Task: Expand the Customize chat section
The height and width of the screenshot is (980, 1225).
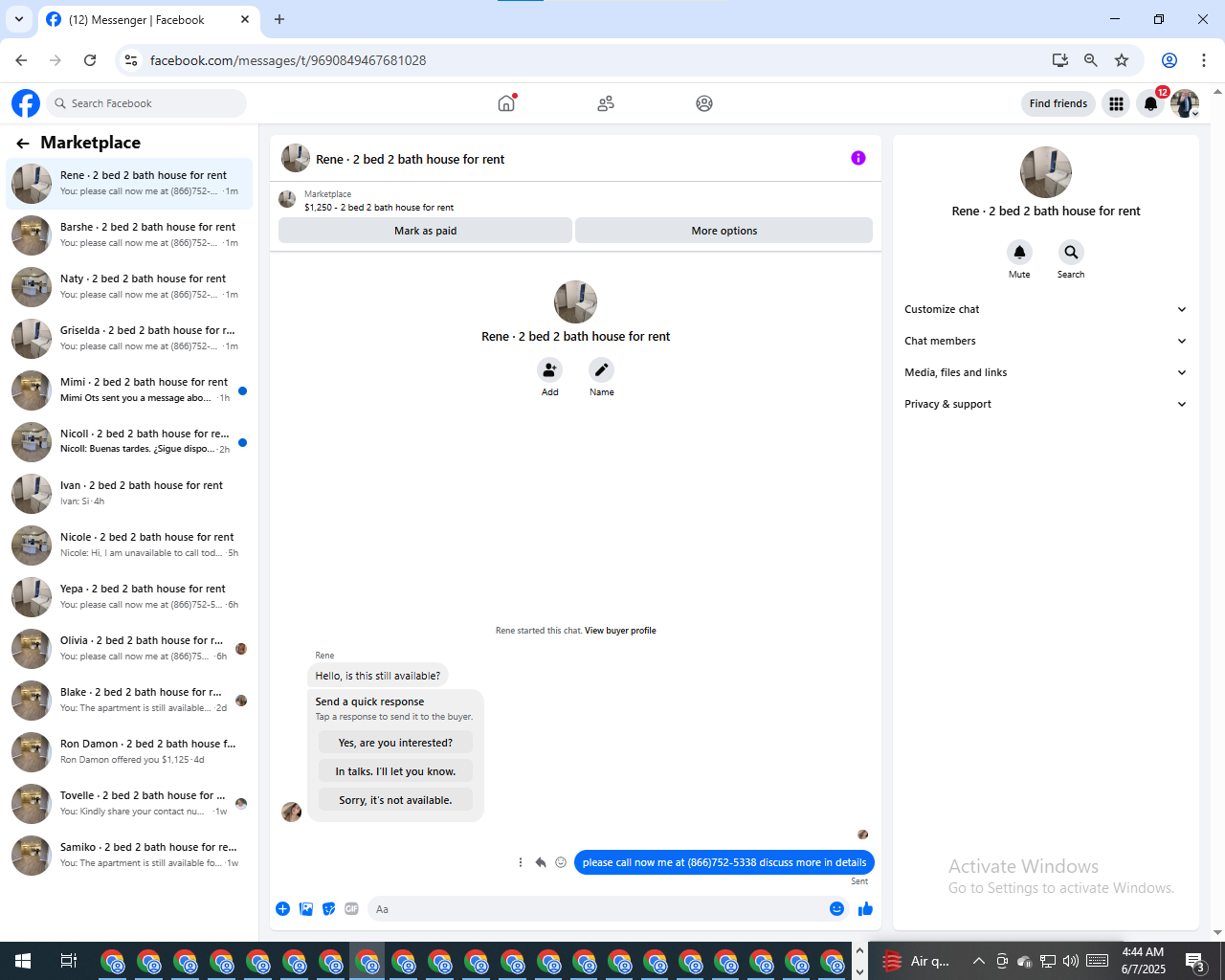Action: (x=1045, y=309)
